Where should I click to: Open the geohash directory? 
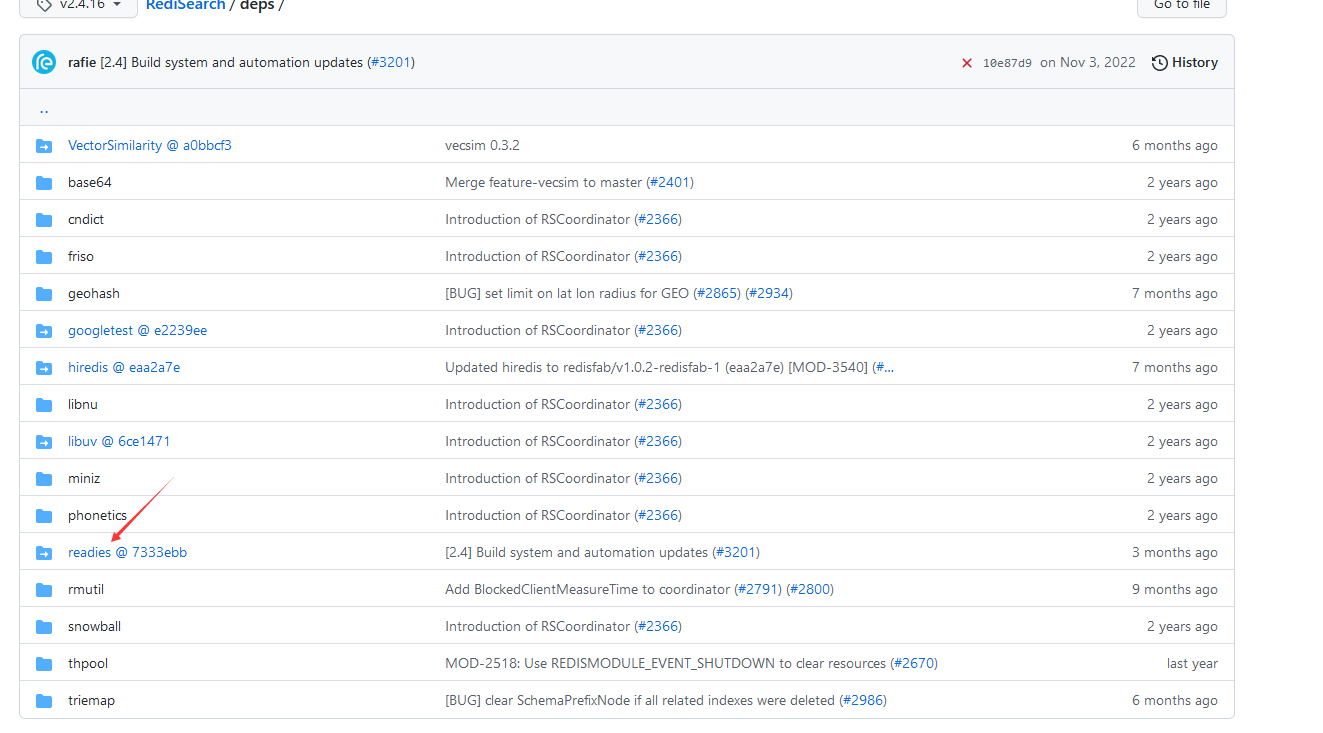click(x=94, y=293)
